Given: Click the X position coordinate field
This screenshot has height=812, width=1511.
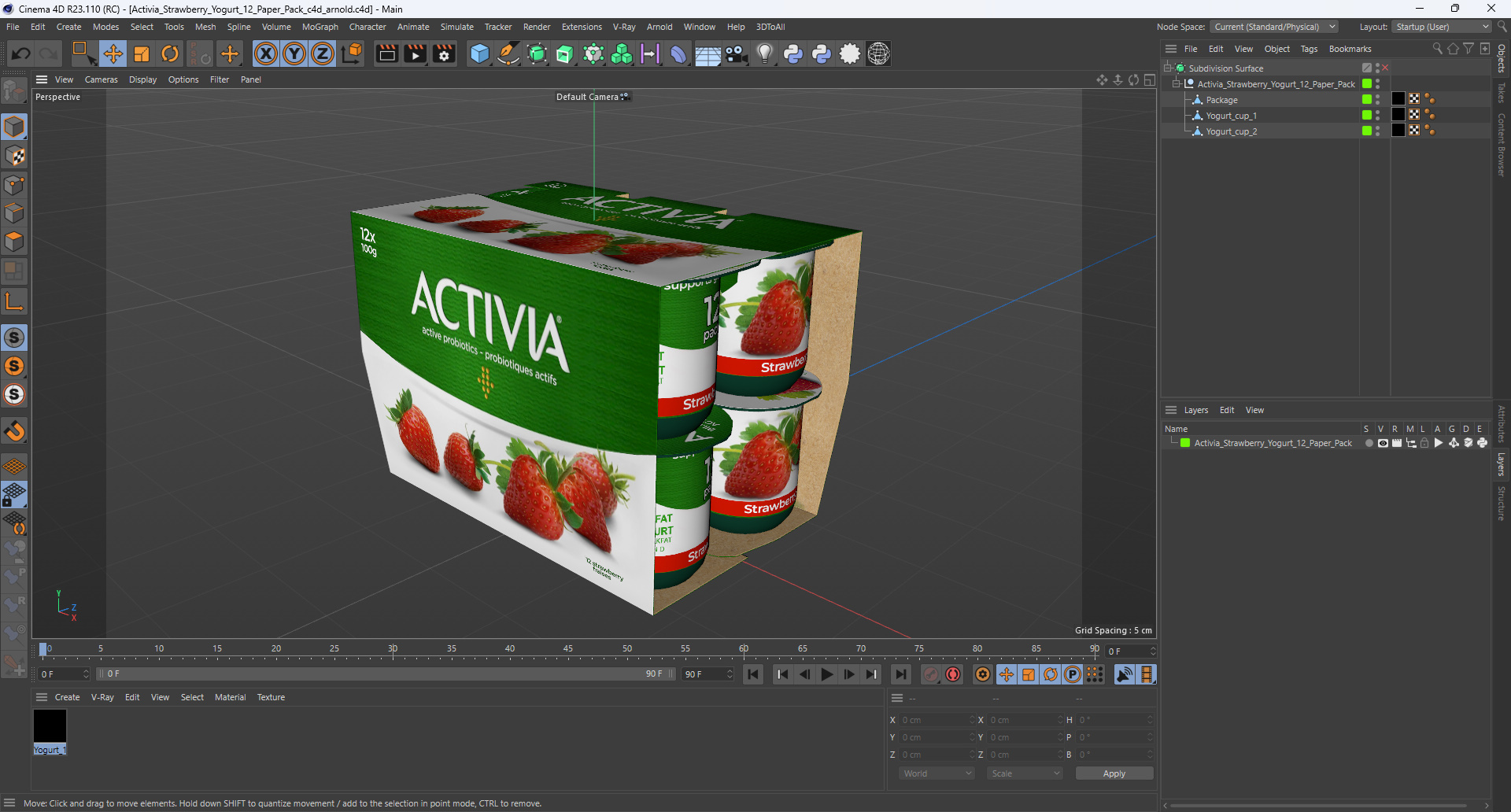Looking at the screenshot, I should click(x=937, y=720).
